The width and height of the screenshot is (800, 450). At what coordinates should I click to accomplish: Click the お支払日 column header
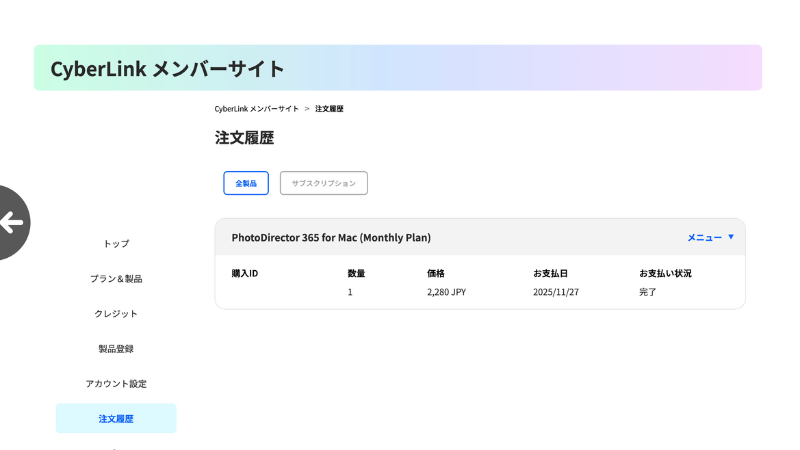[x=551, y=273]
